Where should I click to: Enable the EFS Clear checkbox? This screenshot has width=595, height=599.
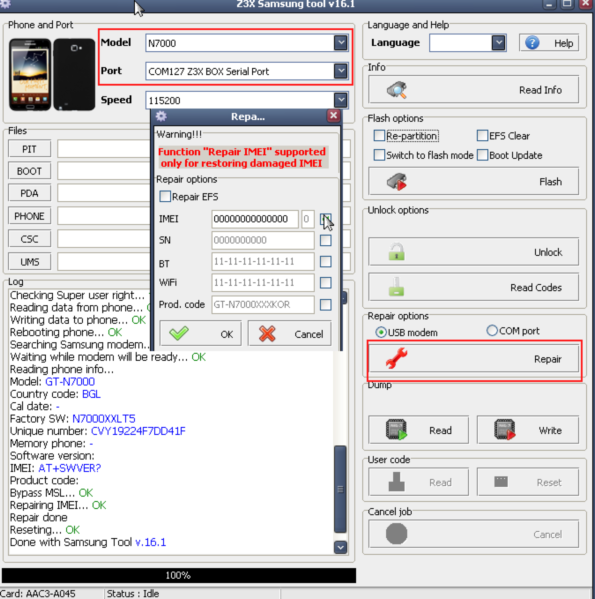(x=482, y=135)
